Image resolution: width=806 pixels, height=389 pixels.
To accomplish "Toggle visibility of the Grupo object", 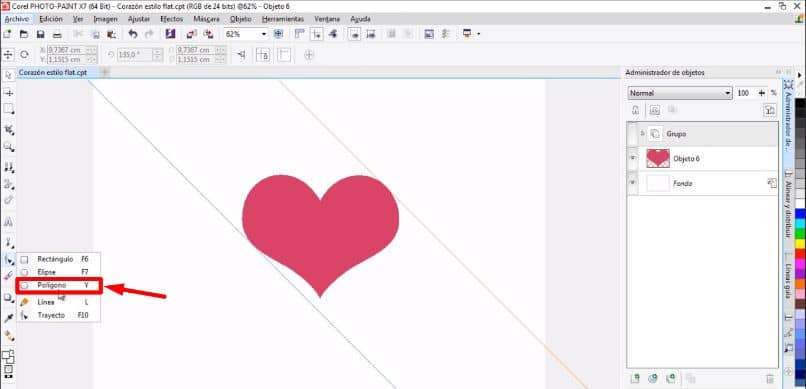I will click(633, 134).
